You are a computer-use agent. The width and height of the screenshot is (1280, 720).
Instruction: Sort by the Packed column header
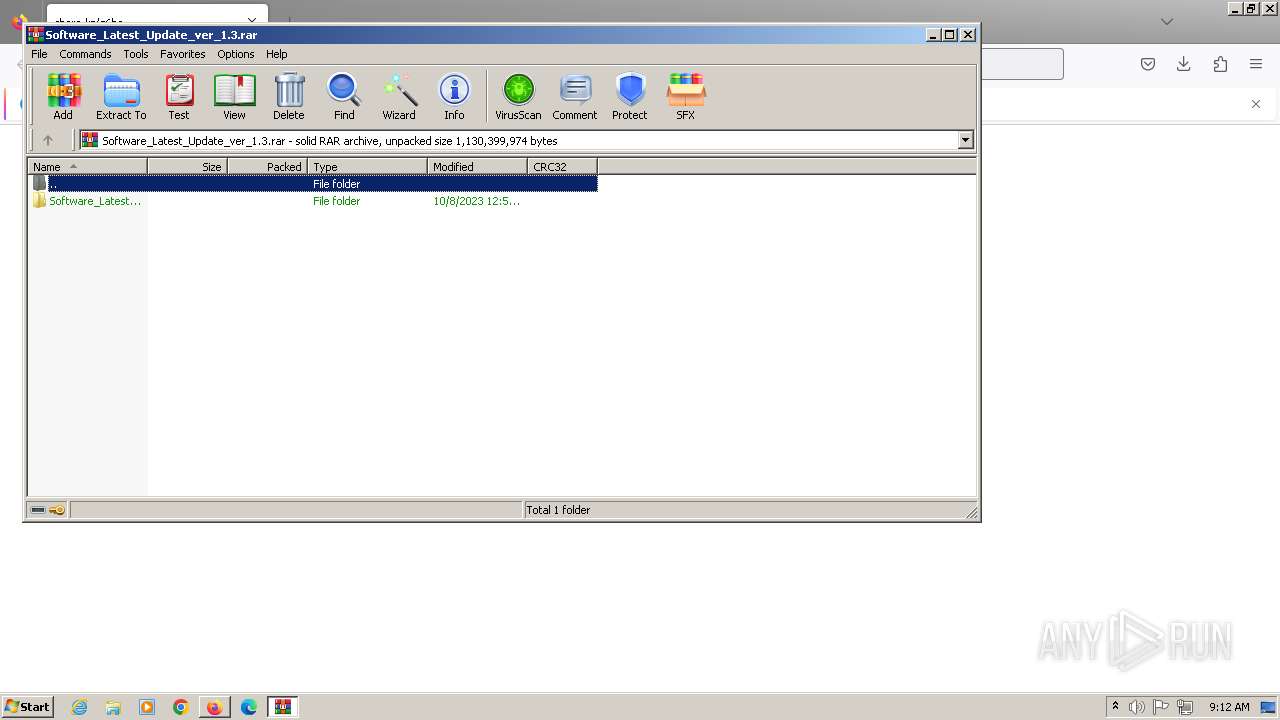pos(267,167)
